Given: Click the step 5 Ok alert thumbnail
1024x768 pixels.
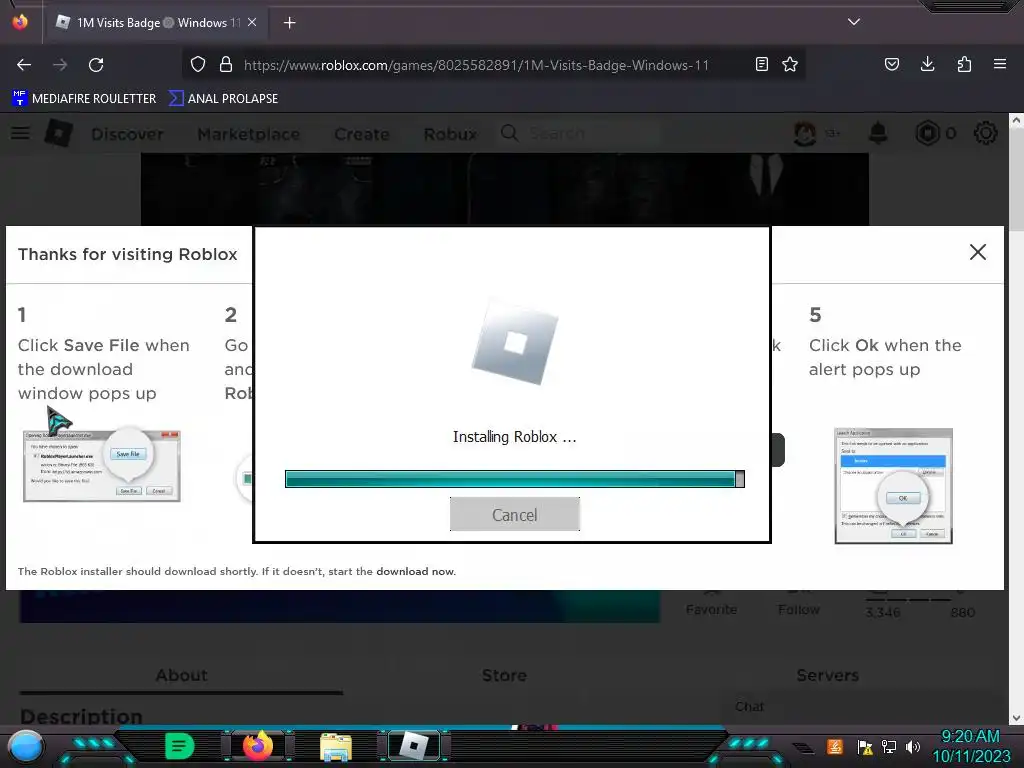Looking at the screenshot, I should (x=893, y=486).
